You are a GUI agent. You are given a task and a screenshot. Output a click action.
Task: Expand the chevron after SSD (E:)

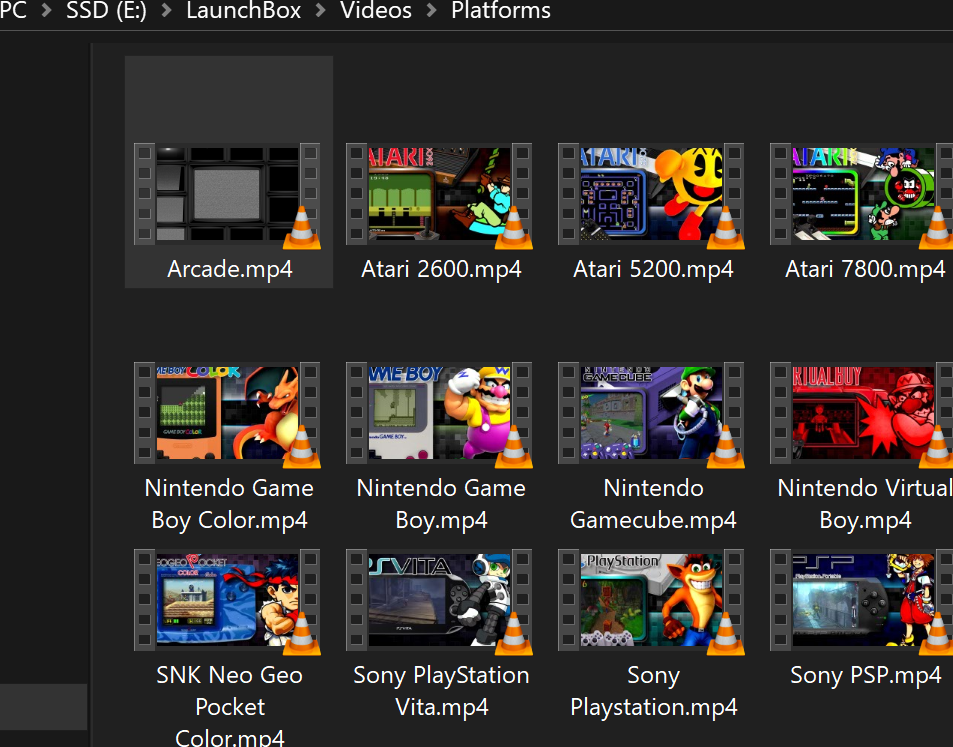pyautogui.click(x=167, y=10)
